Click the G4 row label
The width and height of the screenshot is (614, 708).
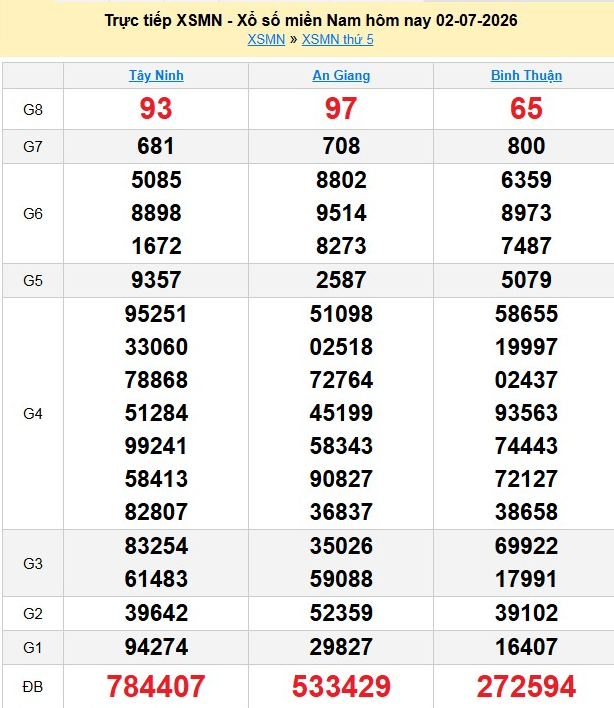click(33, 414)
